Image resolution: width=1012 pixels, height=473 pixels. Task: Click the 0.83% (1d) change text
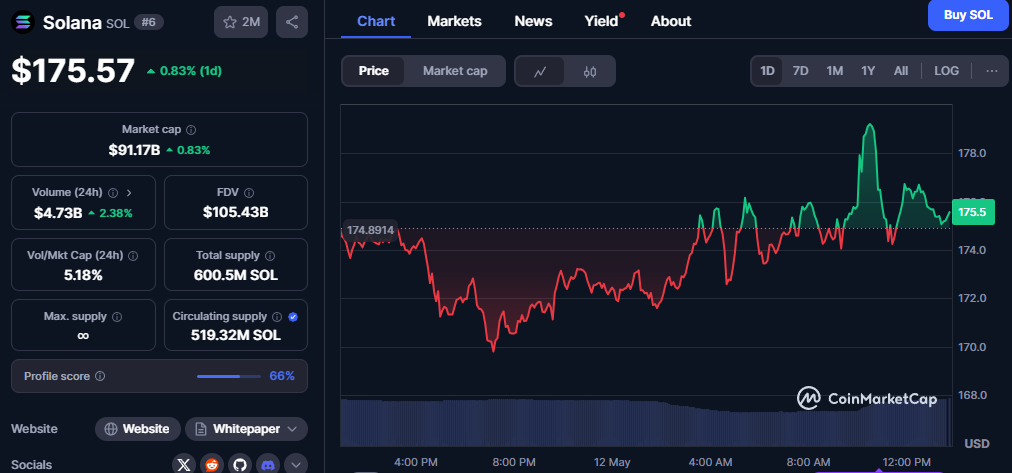190,71
